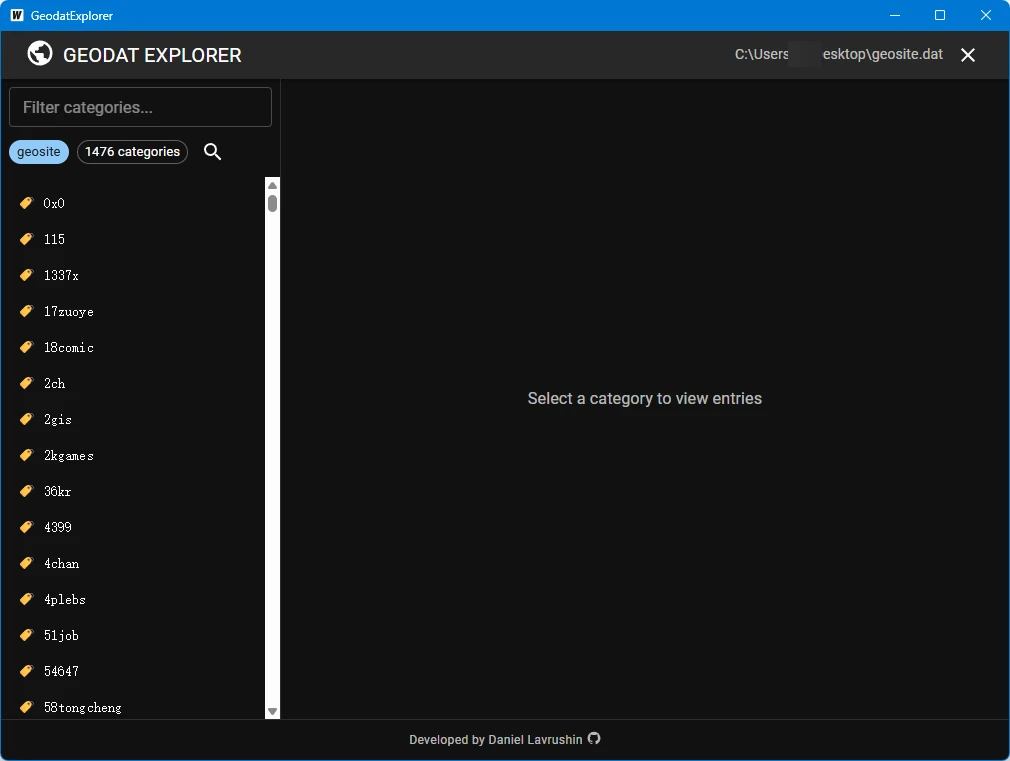This screenshot has height=761, width=1010.
Task: Click the tag icon beside 4chan
Action: [x=26, y=563]
